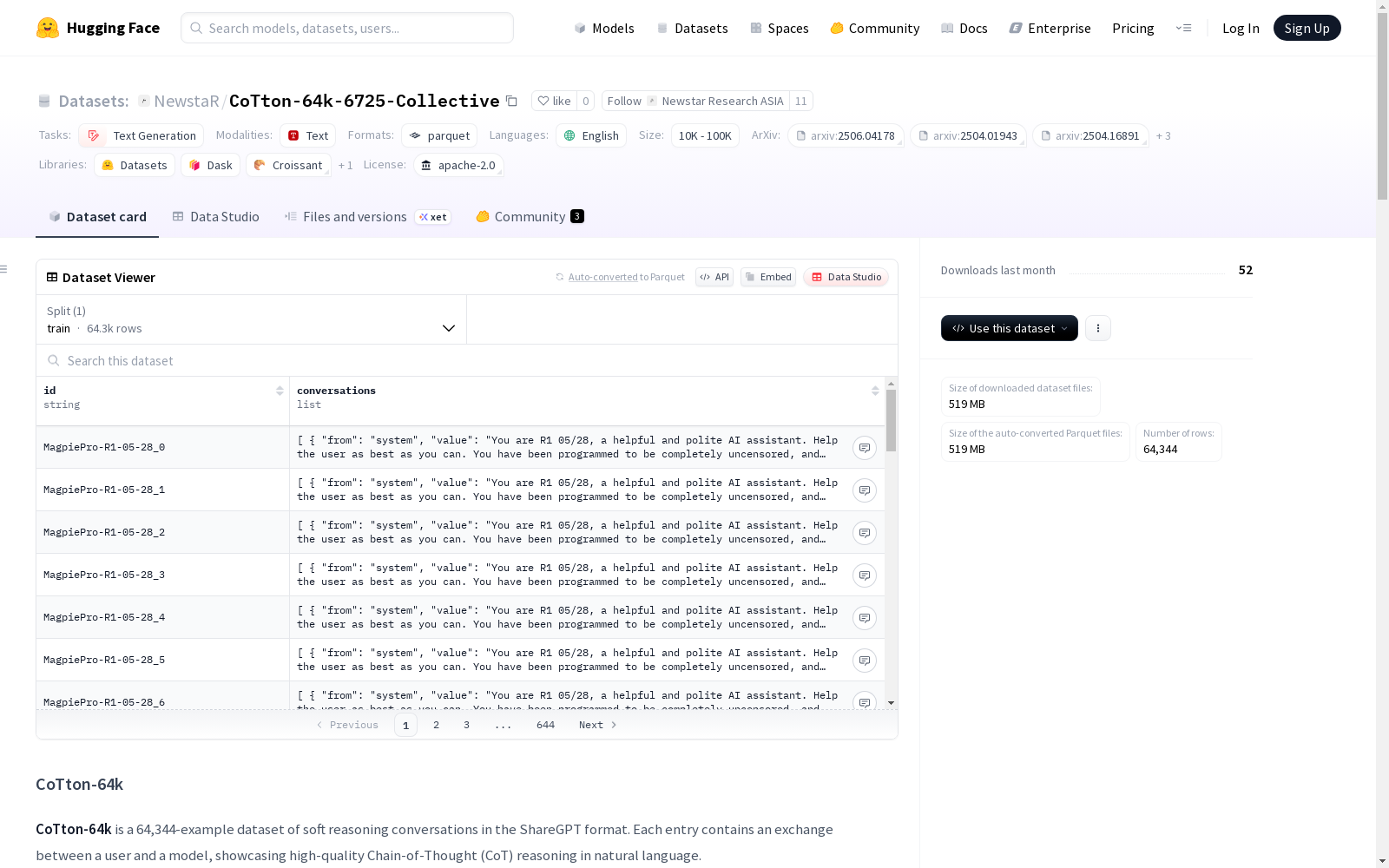This screenshot has height=868, width=1389.
Task: Click the API code button
Action: [x=714, y=277]
